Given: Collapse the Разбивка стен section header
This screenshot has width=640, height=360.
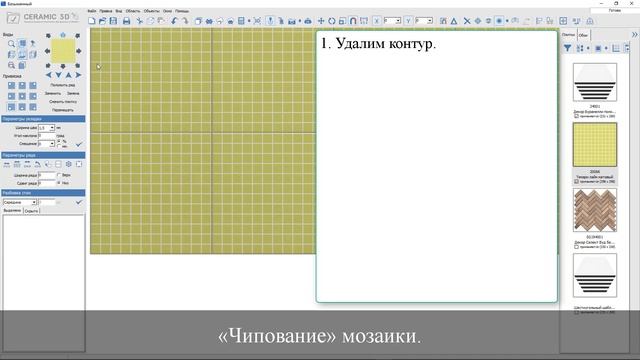Looking at the screenshot, I should [x=43, y=193].
